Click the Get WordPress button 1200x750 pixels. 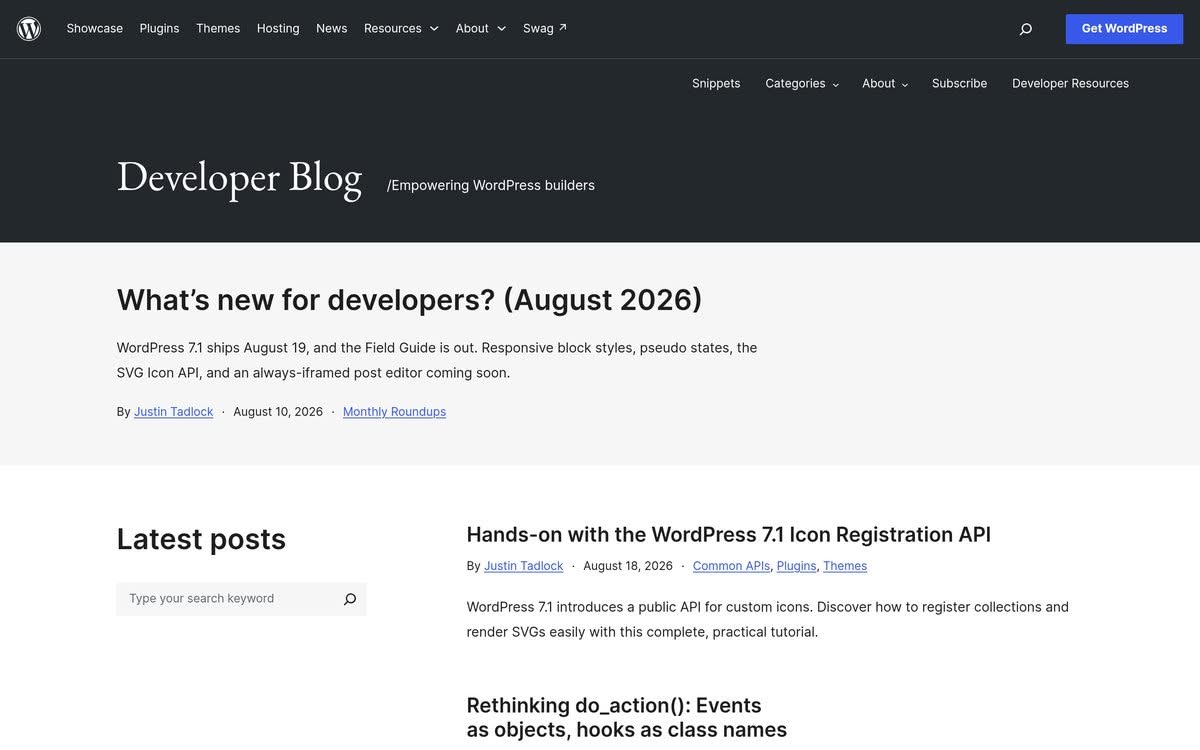(1124, 29)
